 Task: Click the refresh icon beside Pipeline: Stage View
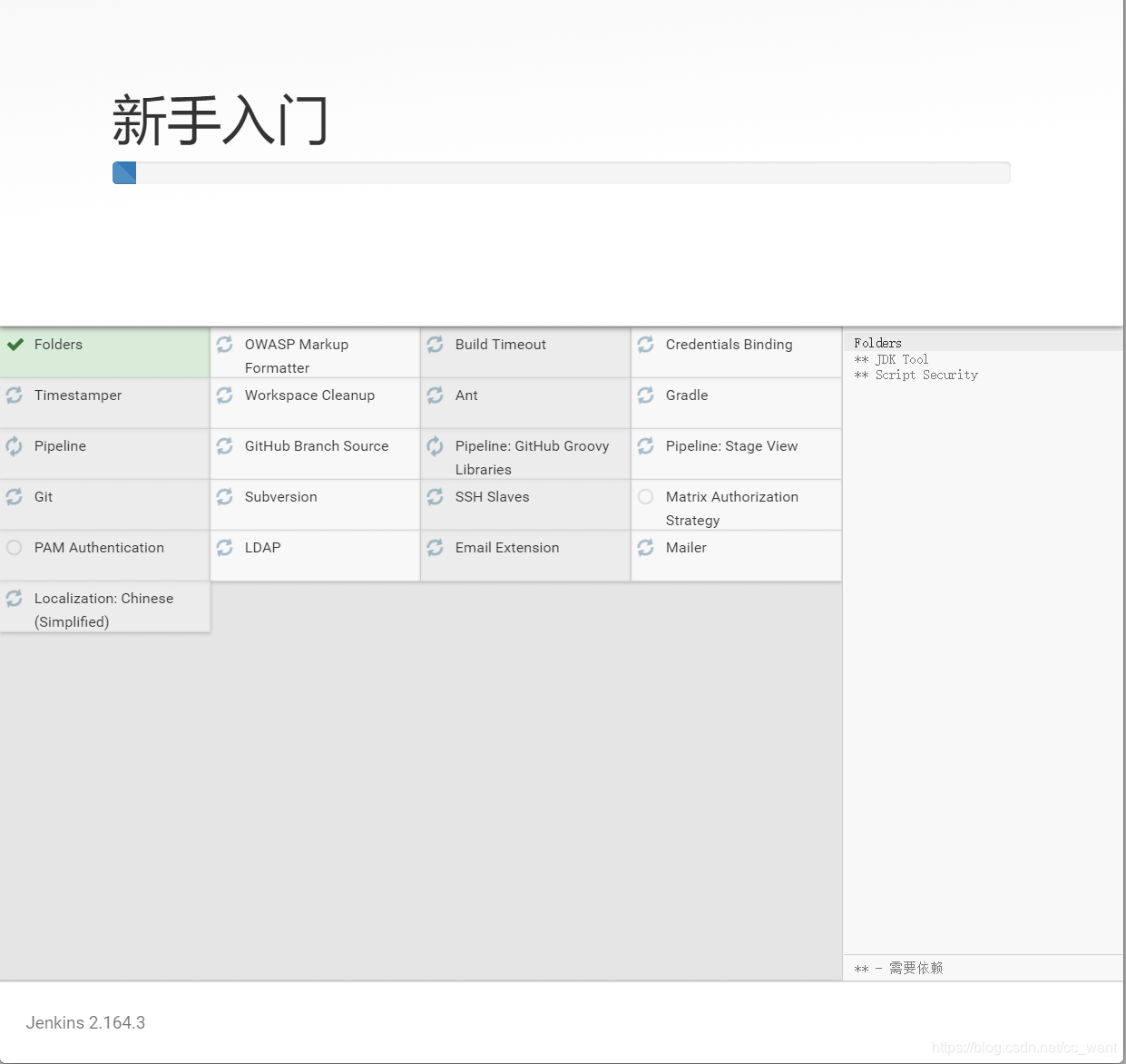pos(645,446)
